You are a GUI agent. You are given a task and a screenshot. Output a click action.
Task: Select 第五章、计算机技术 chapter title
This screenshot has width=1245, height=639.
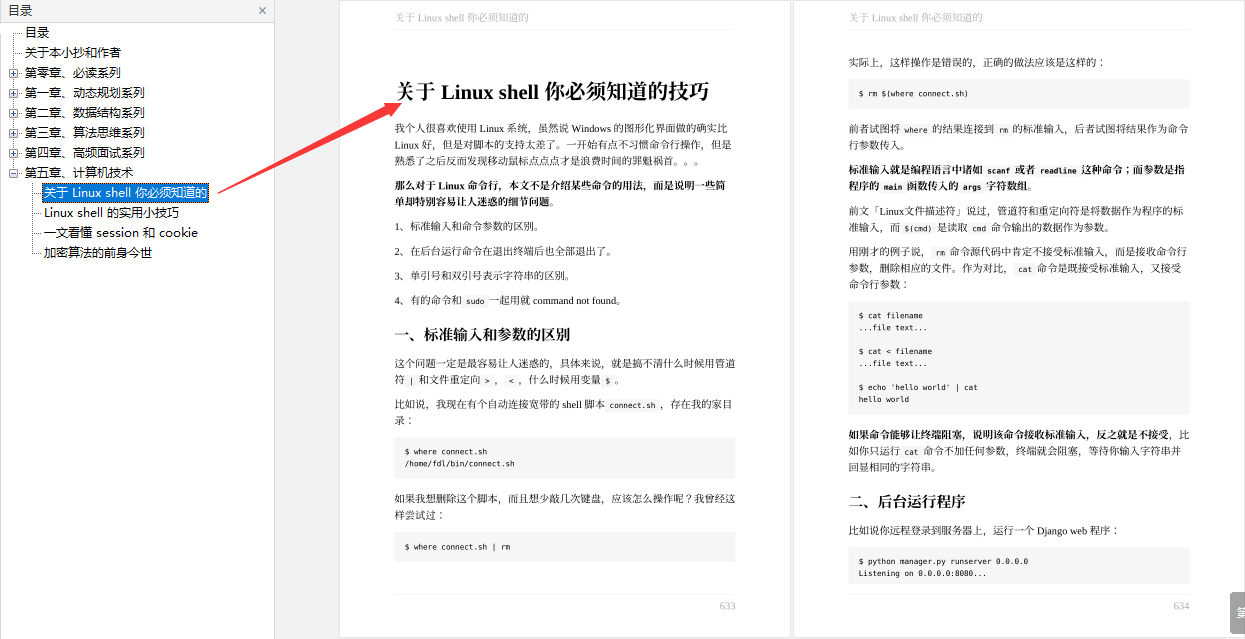point(78,172)
